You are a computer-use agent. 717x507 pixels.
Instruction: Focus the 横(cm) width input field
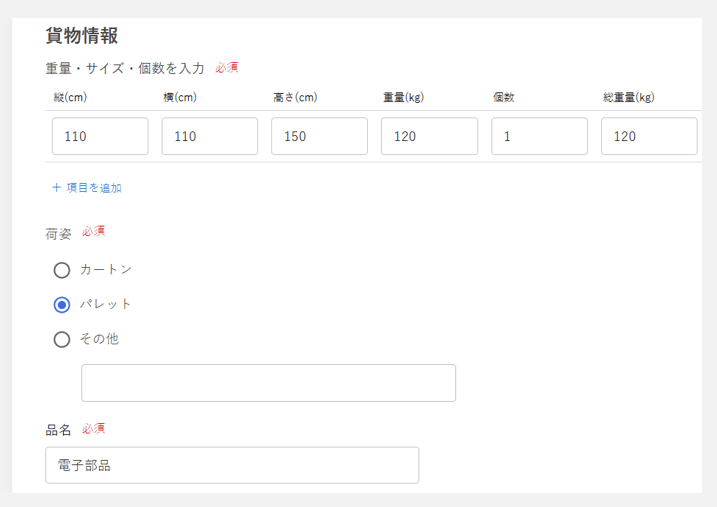pos(210,137)
